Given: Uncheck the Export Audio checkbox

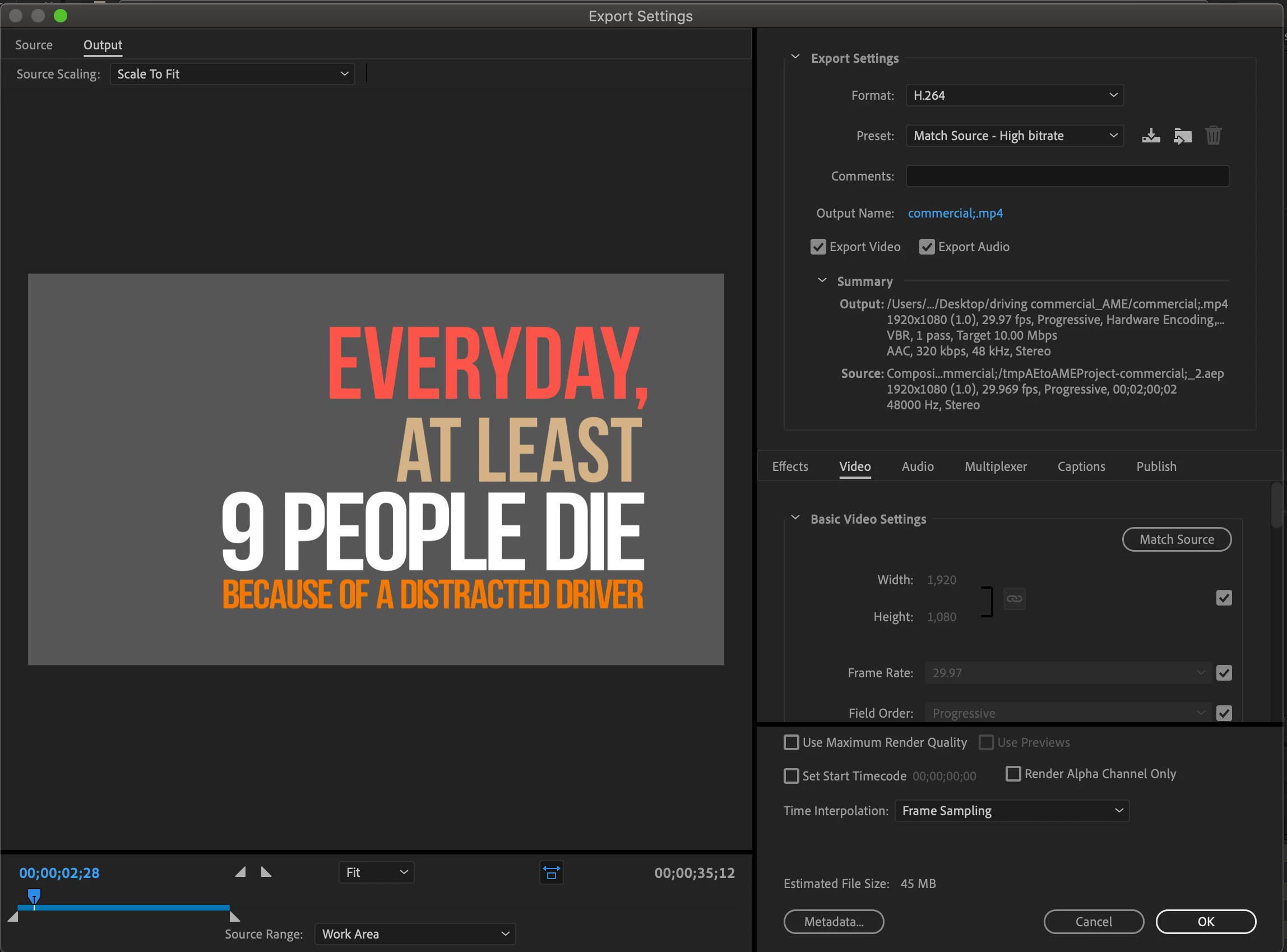Looking at the screenshot, I should coord(927,247).
